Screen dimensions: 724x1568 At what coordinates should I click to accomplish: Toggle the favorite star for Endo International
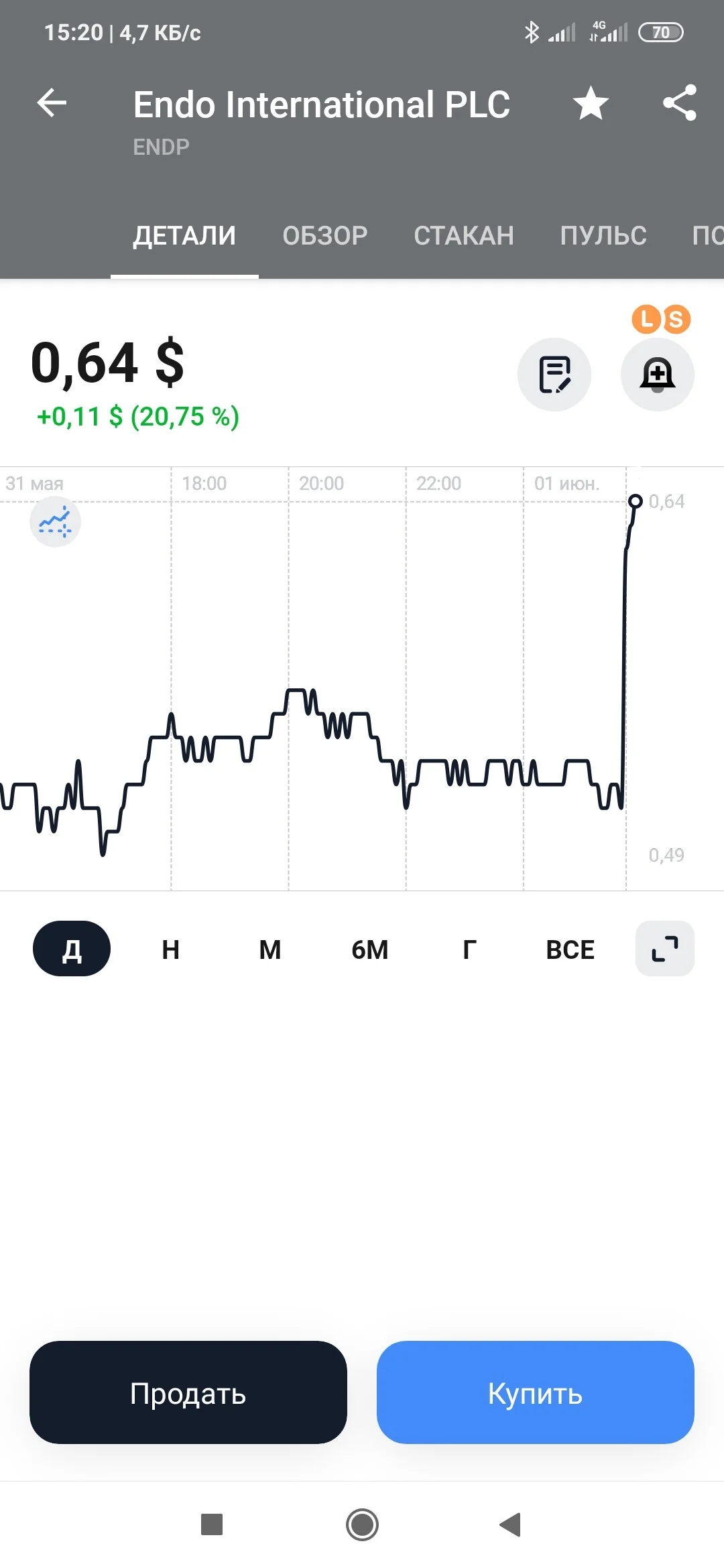tap(591, 104)
